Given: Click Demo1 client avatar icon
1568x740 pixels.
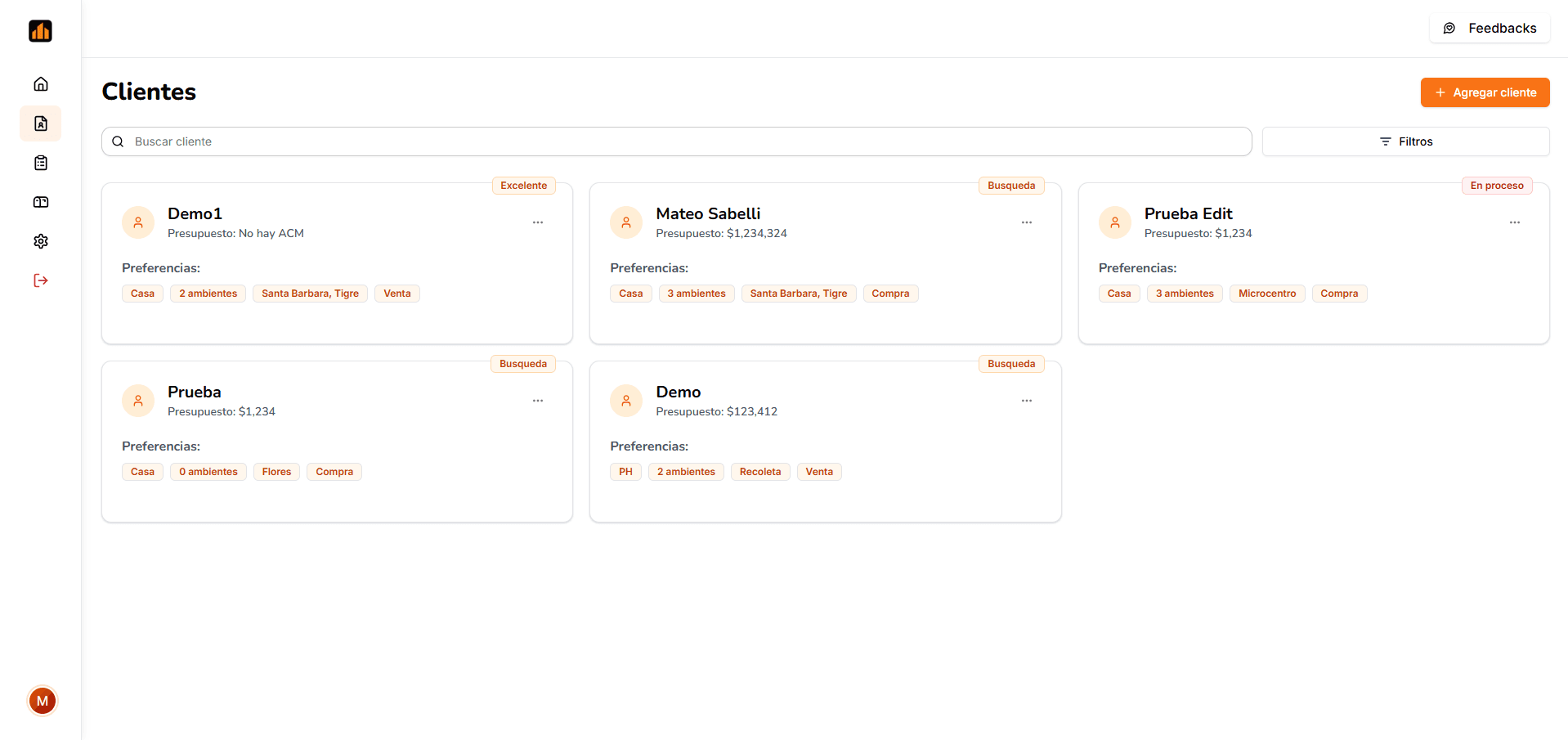Looking at the screenshot, I should pos(138,222).
